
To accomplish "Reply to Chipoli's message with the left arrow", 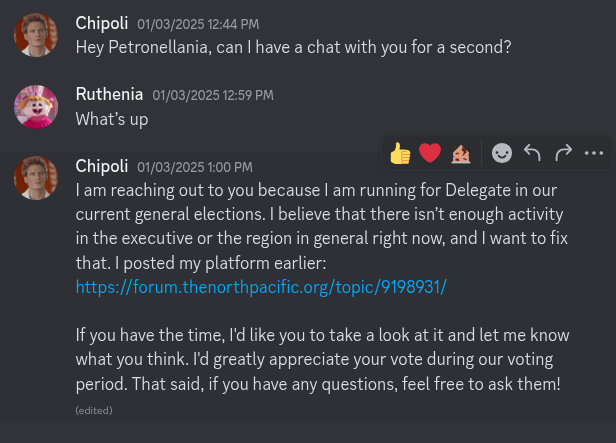I will click(532, 153).
